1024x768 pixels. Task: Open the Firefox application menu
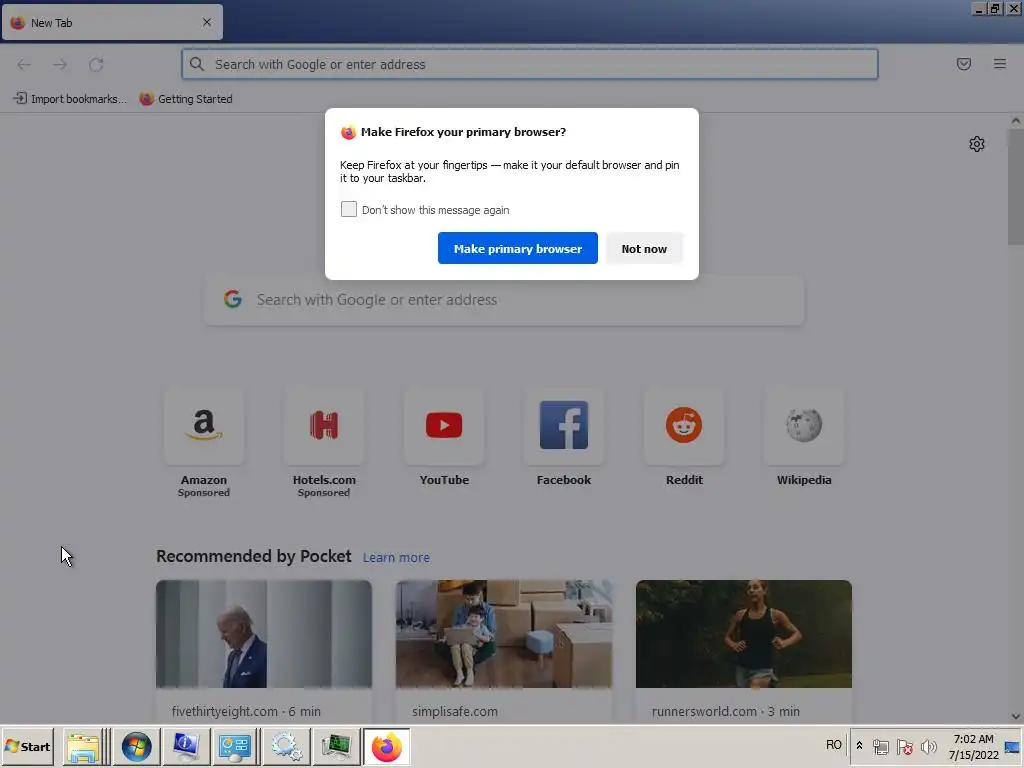[x=999, y=64]
